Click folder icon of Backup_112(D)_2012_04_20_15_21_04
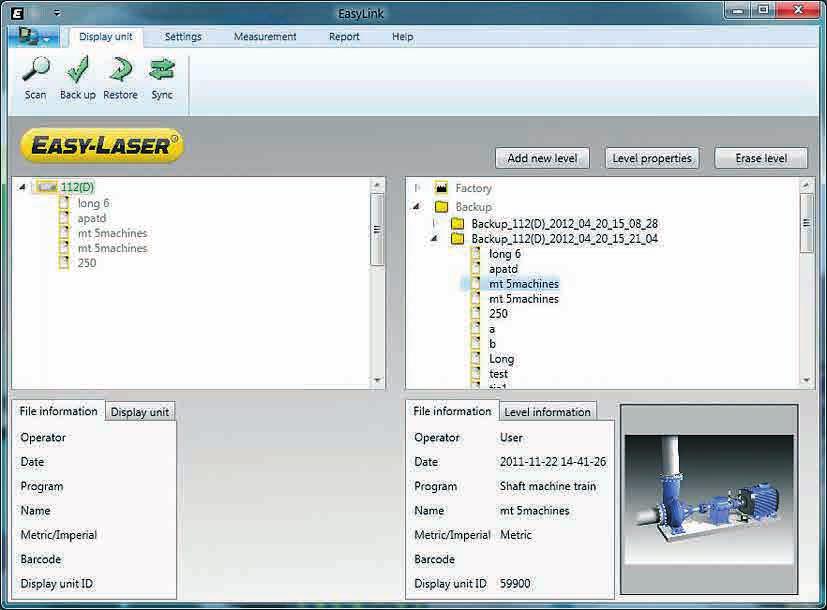The width and height of the screenshot is (827, 610). point(457,239)
